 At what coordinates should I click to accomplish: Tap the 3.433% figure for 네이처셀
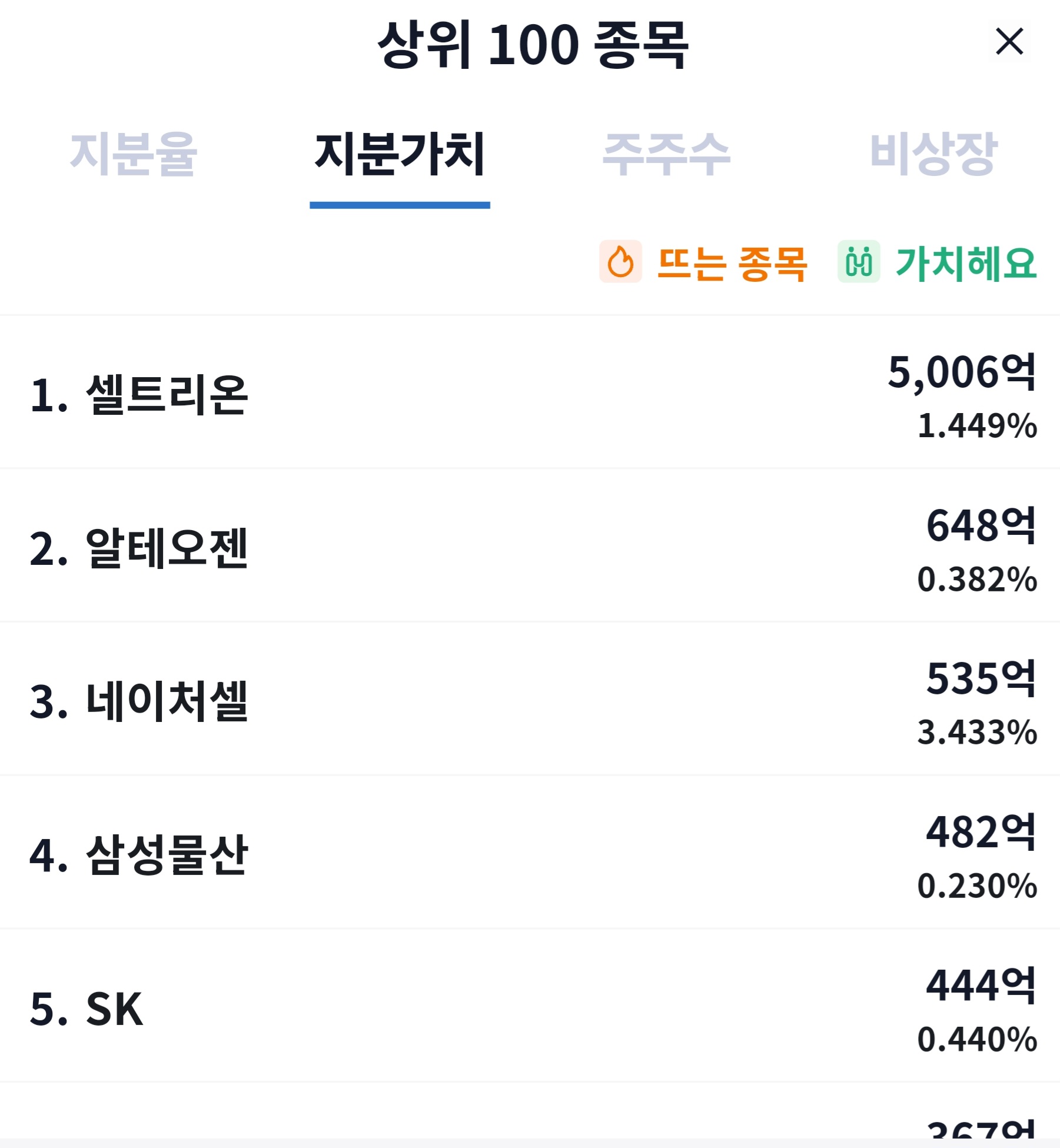[977, 733]
